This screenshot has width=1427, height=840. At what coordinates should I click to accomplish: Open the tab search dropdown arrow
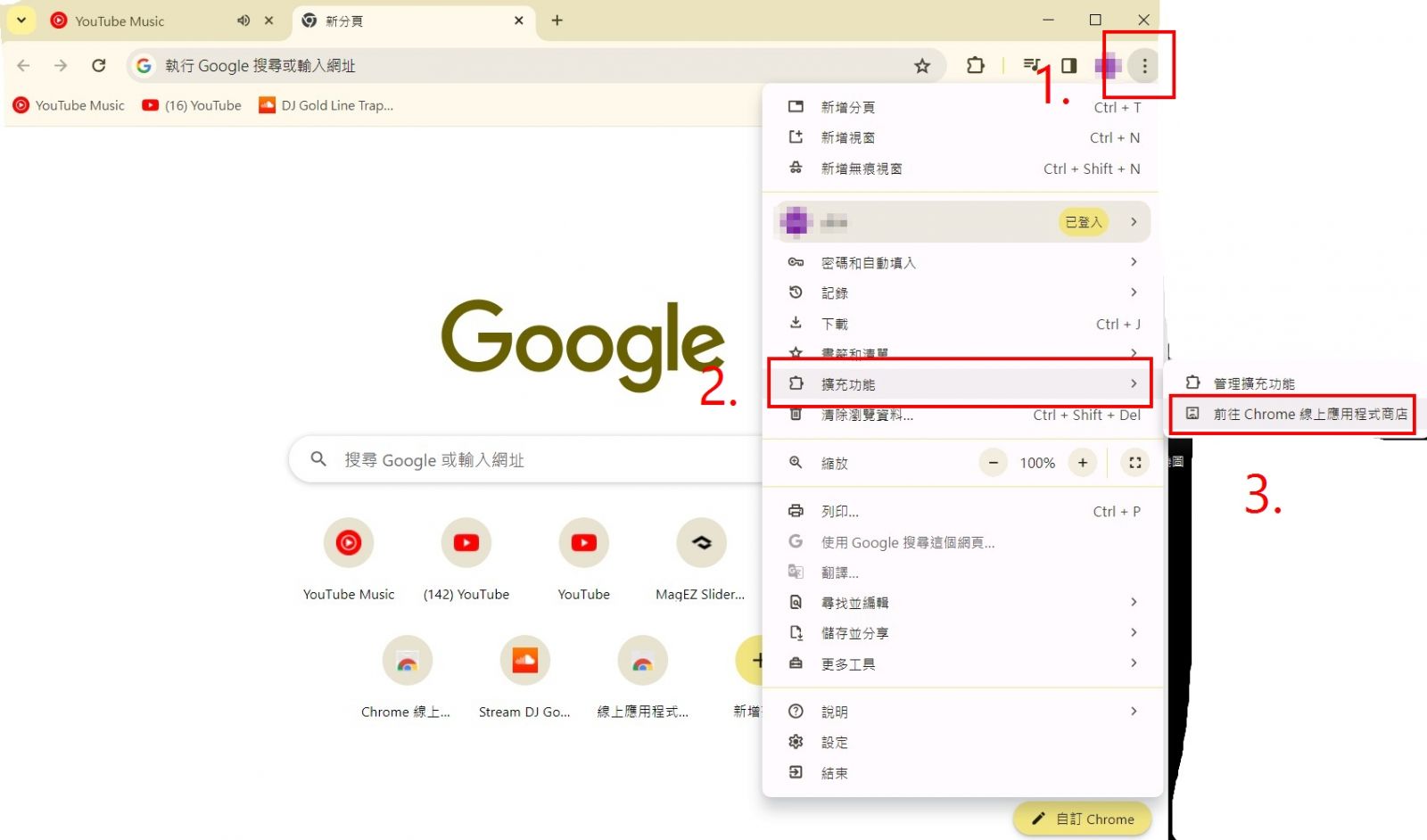[x=21, y=20]
